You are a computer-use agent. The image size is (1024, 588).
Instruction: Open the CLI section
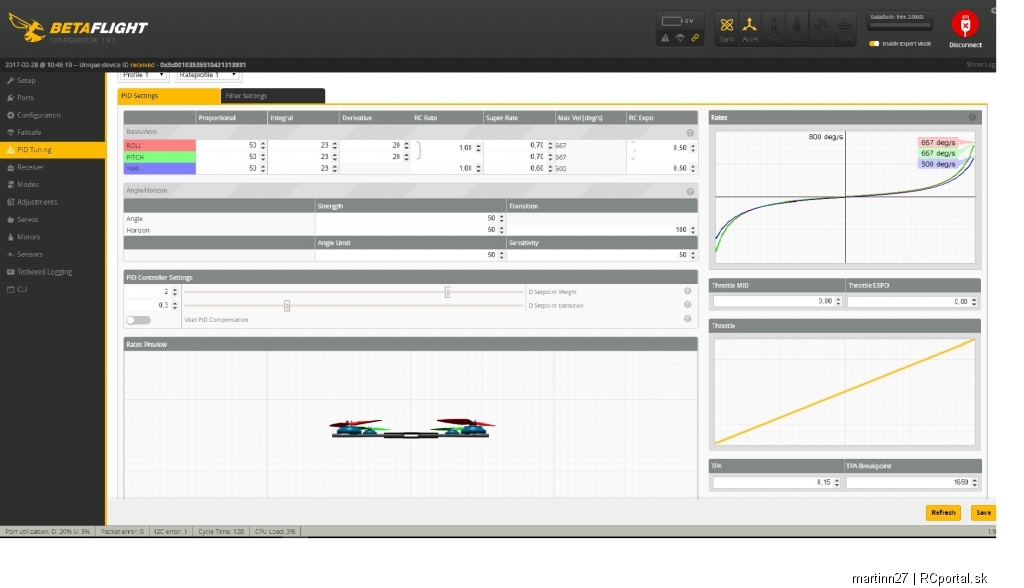click(x=53, y=289)
